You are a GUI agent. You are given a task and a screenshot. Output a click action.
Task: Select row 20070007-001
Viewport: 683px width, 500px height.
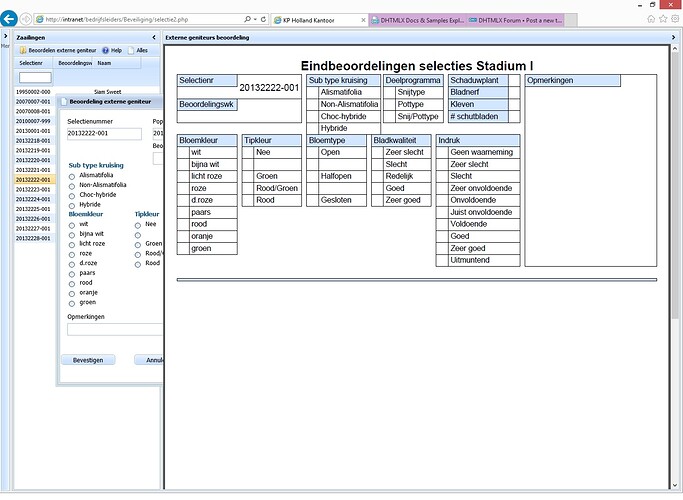pos(35,101)
